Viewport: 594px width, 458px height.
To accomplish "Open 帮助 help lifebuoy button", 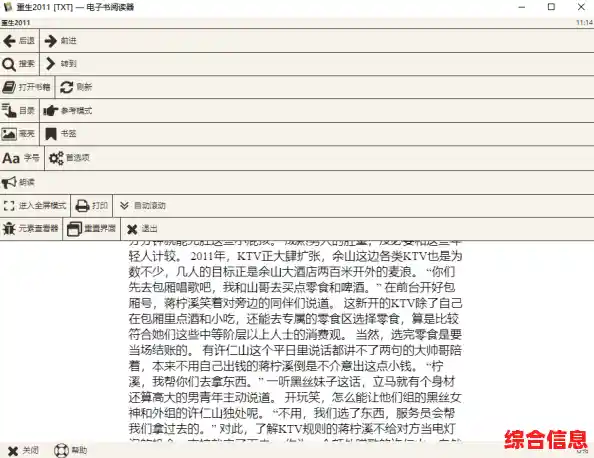I will (x=70, y=450).
